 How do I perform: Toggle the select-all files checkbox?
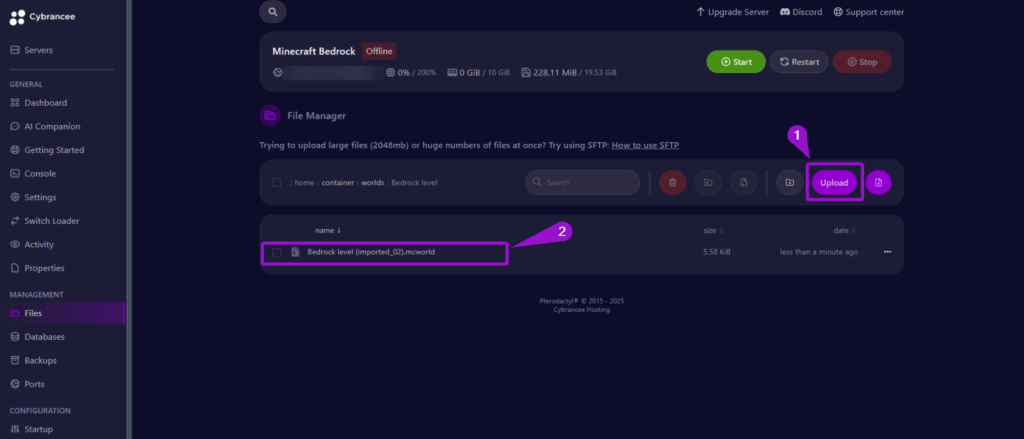pyautogui.click(x=277, y=182)
